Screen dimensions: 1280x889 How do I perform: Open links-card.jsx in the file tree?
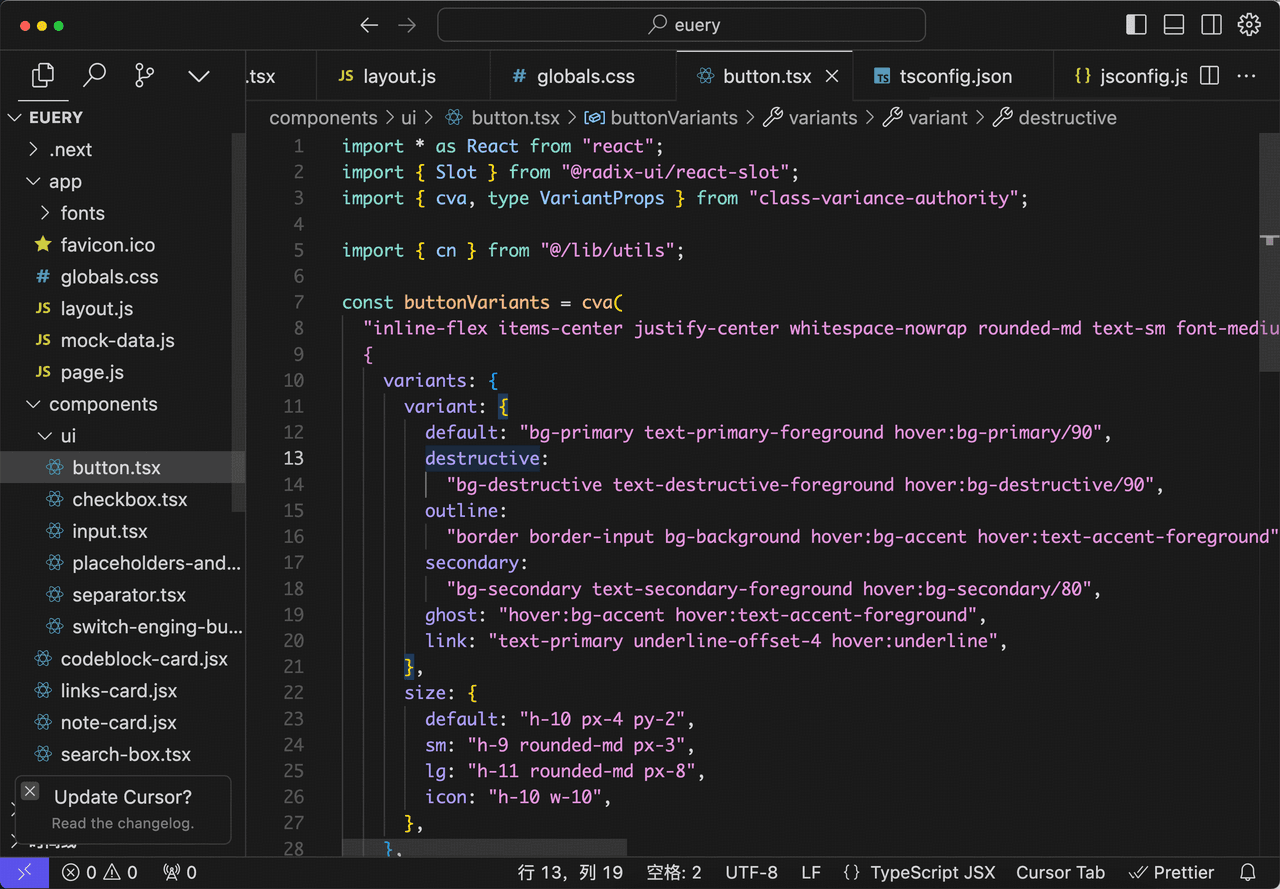[122, 691]
